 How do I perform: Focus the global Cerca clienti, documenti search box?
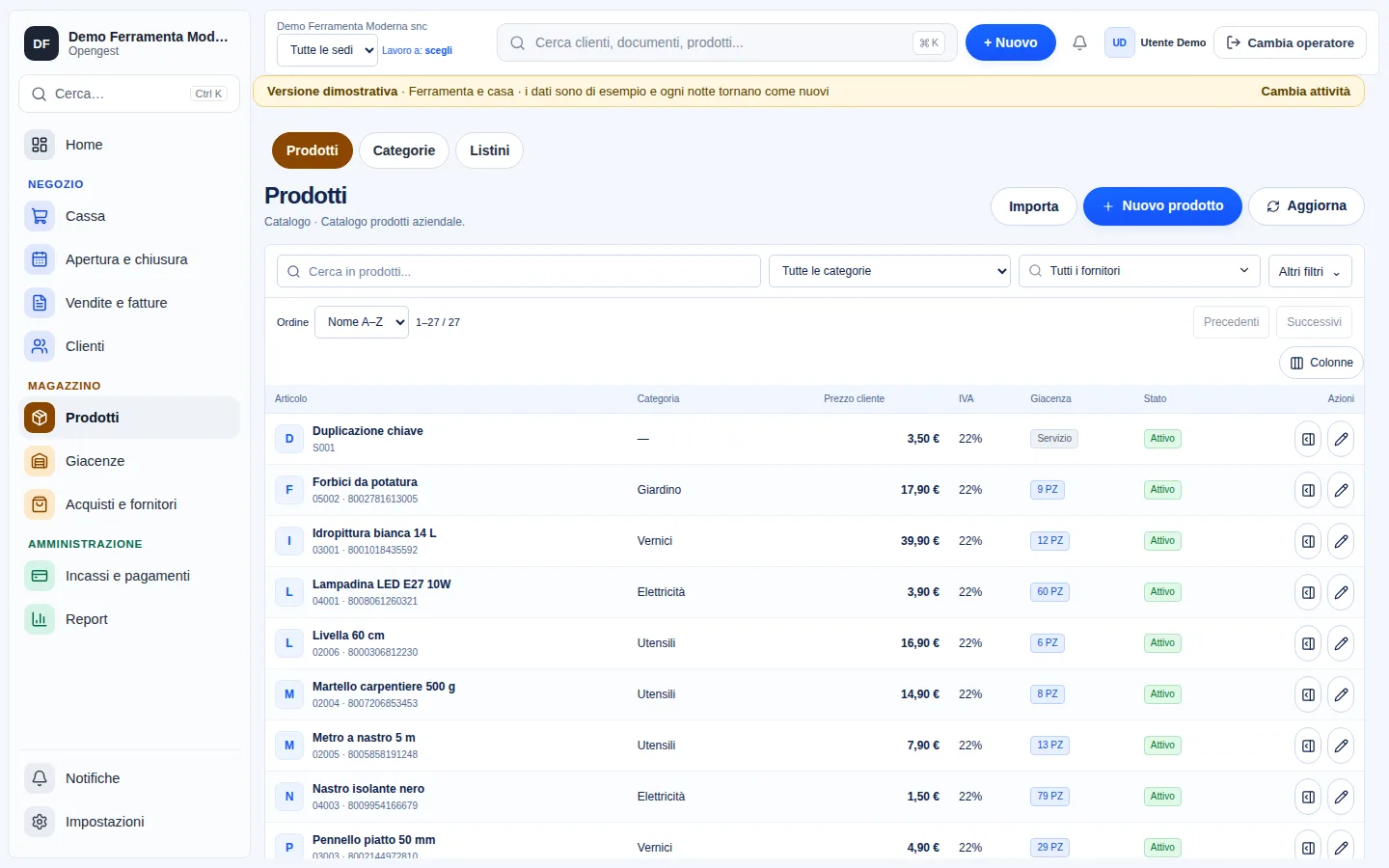pos(727,42)
